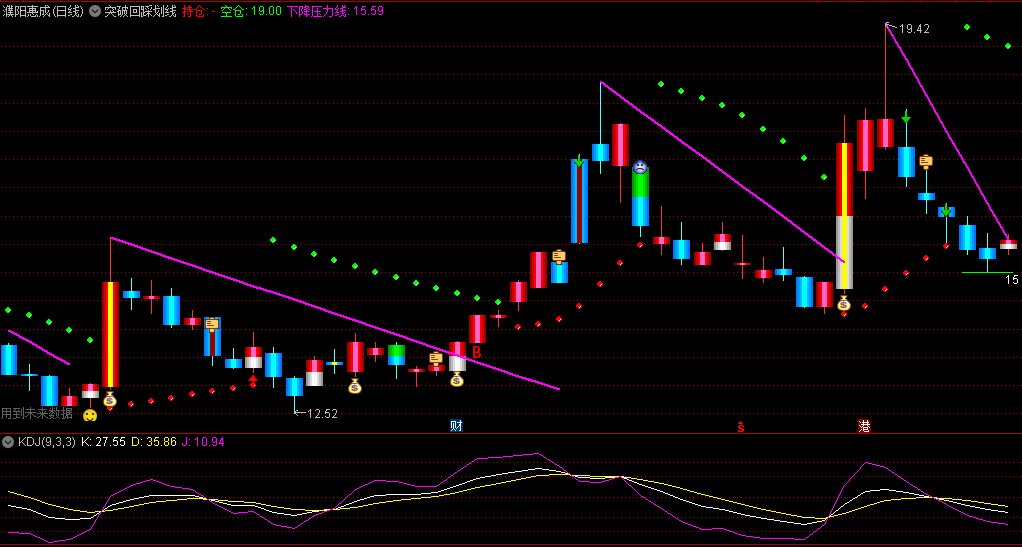
Task: Click the 用到未来数据 notice text
Action: pos(36,413)
